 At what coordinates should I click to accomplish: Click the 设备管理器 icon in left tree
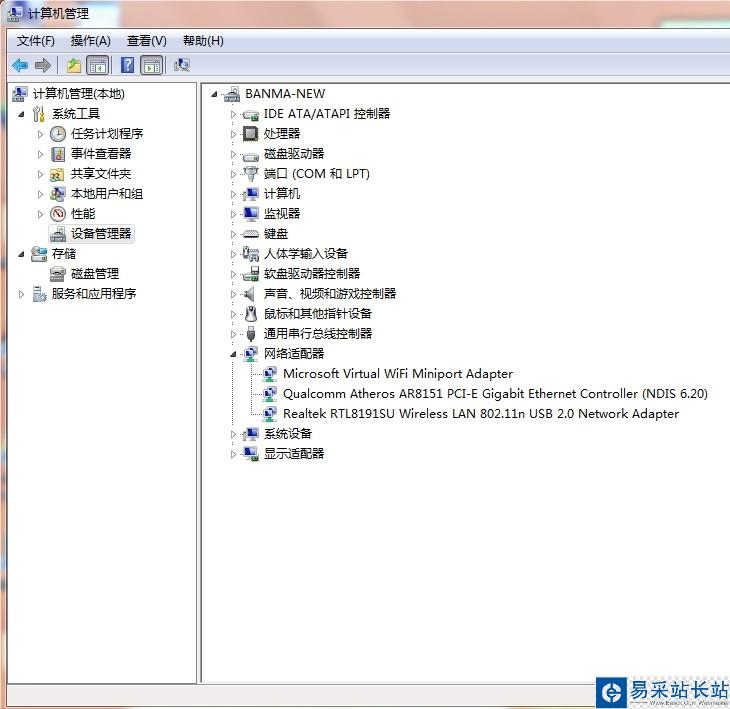pos(58,234)
